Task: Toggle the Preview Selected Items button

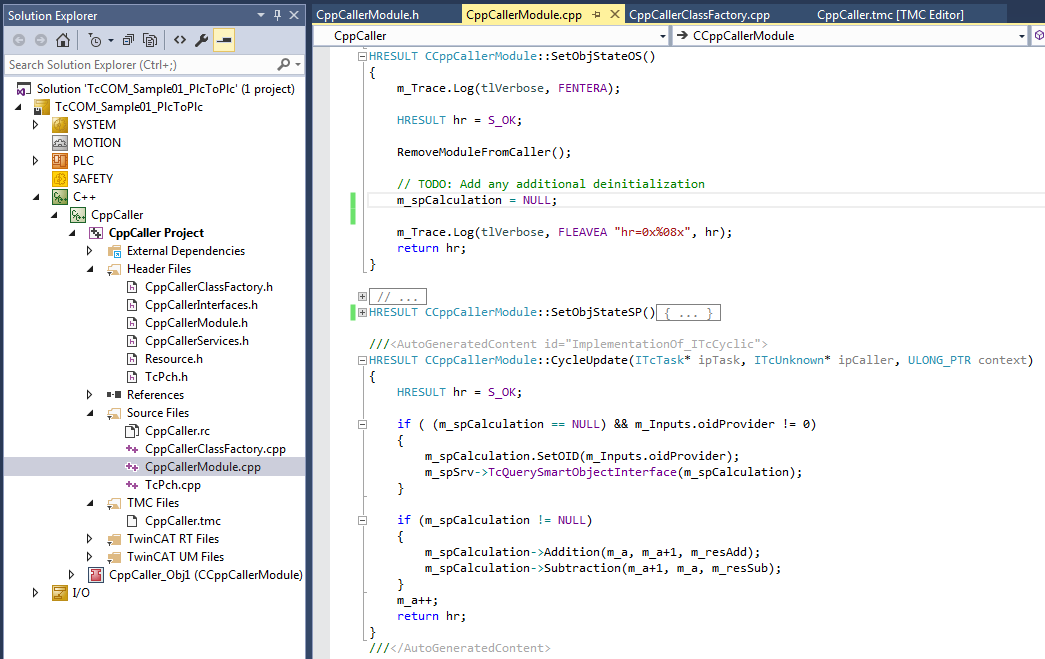Action: click(224, 41)
